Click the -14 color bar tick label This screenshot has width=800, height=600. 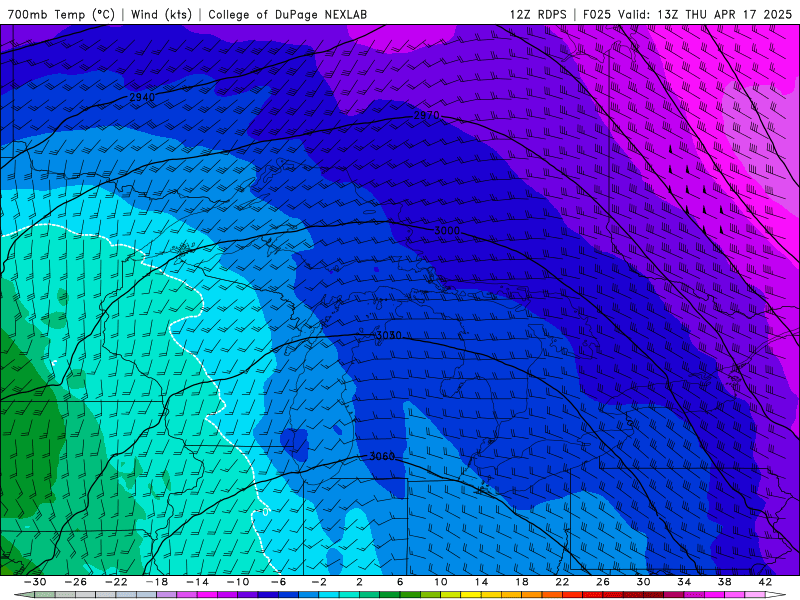[x=197, y=582]
